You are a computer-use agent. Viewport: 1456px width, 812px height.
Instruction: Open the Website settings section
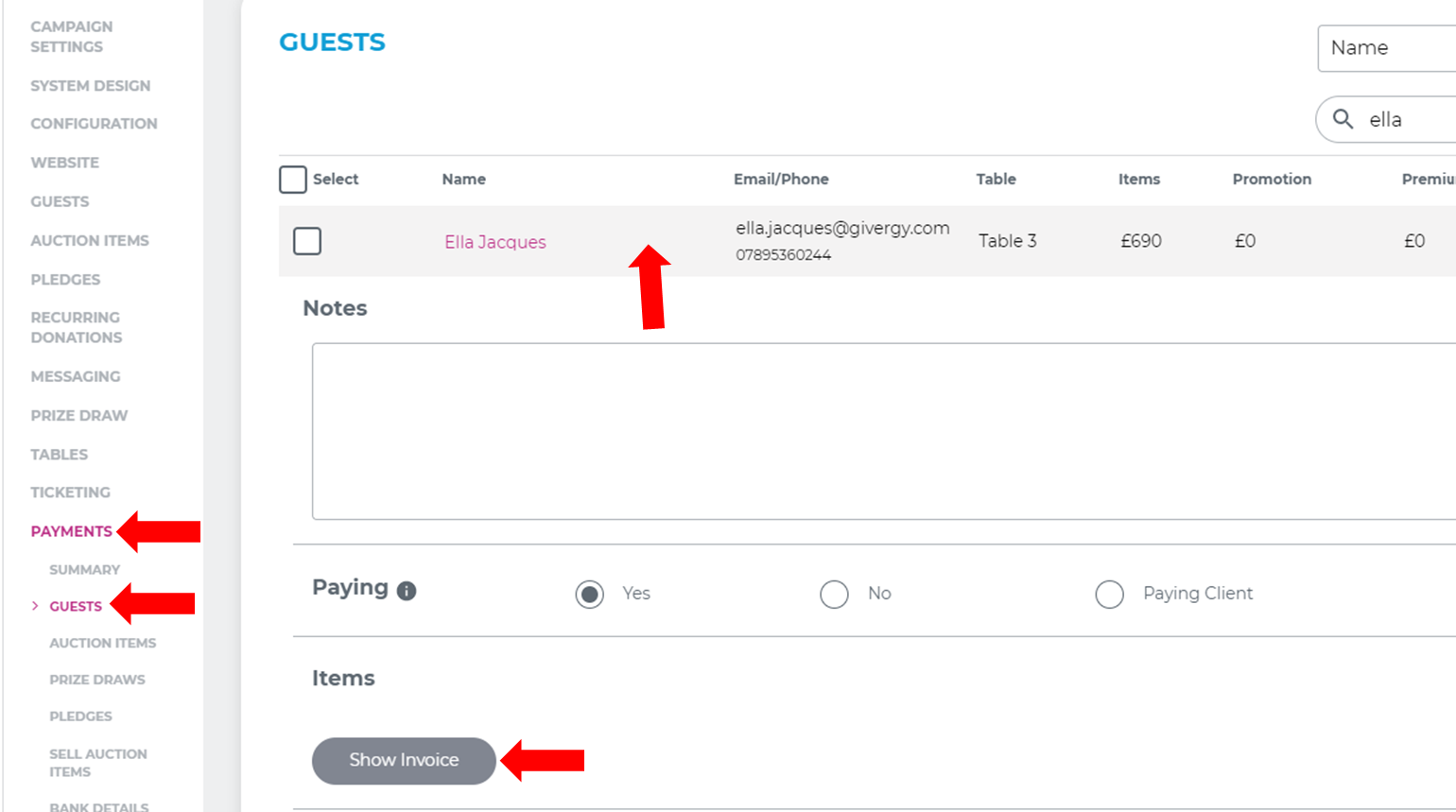[64, 162]
